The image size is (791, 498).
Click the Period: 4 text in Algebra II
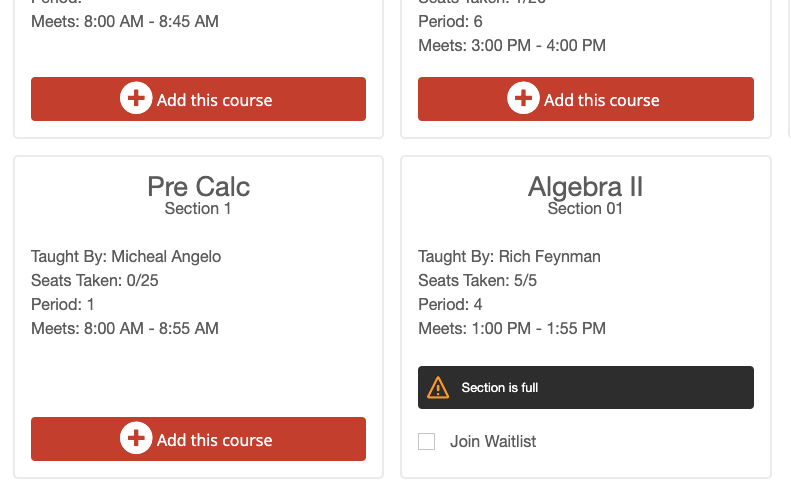coord(450,304)
